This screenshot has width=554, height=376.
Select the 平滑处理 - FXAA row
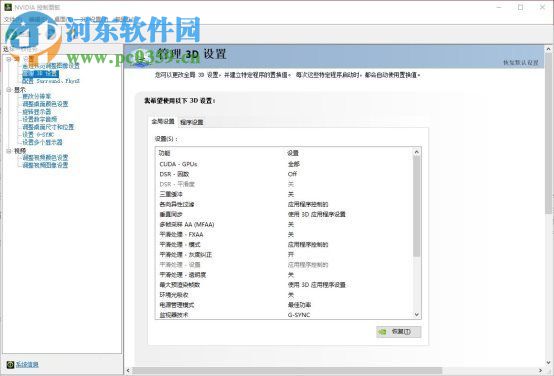(x=284, y=234)
